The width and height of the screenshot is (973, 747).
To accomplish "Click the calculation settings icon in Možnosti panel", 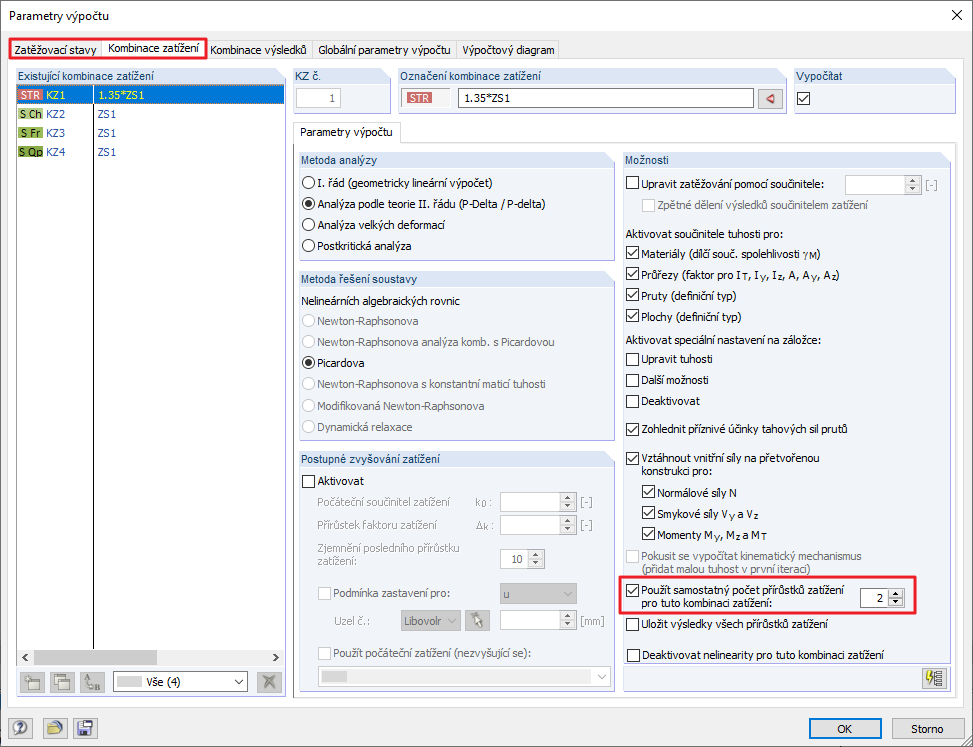I will click(x=935, y=678).
